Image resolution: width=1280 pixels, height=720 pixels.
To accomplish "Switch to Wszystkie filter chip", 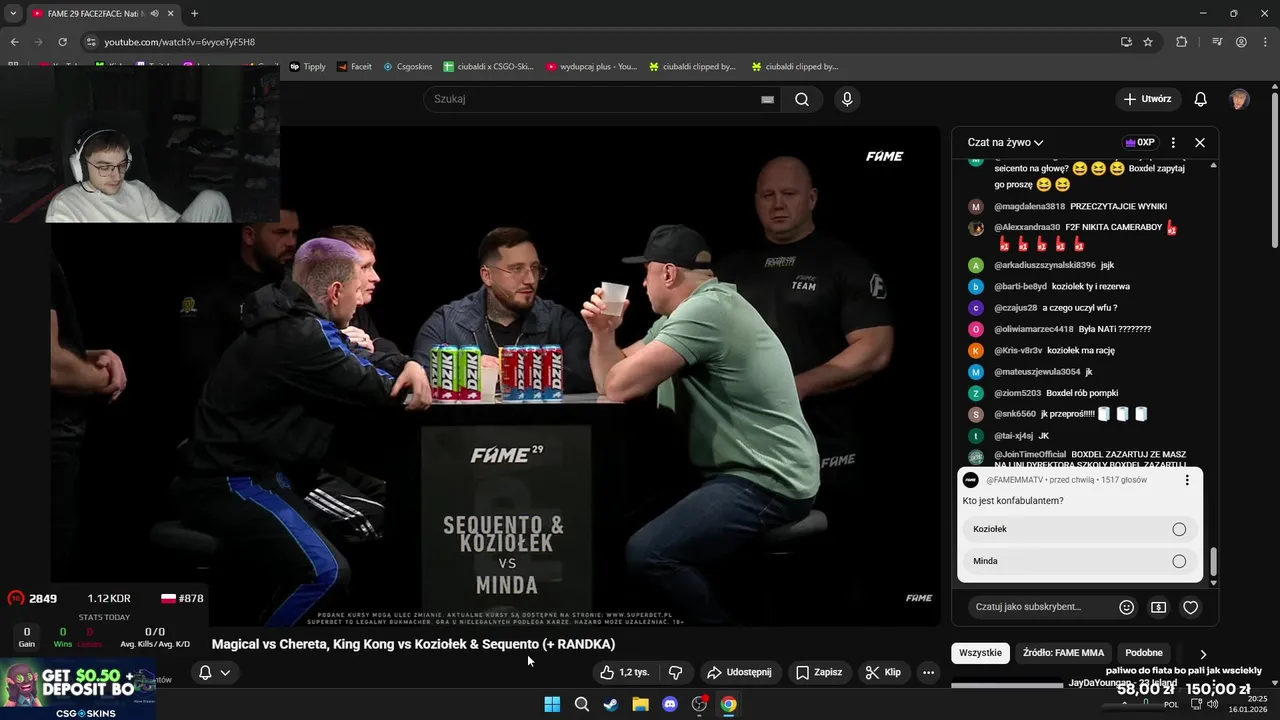I will (x=980, y=653).
